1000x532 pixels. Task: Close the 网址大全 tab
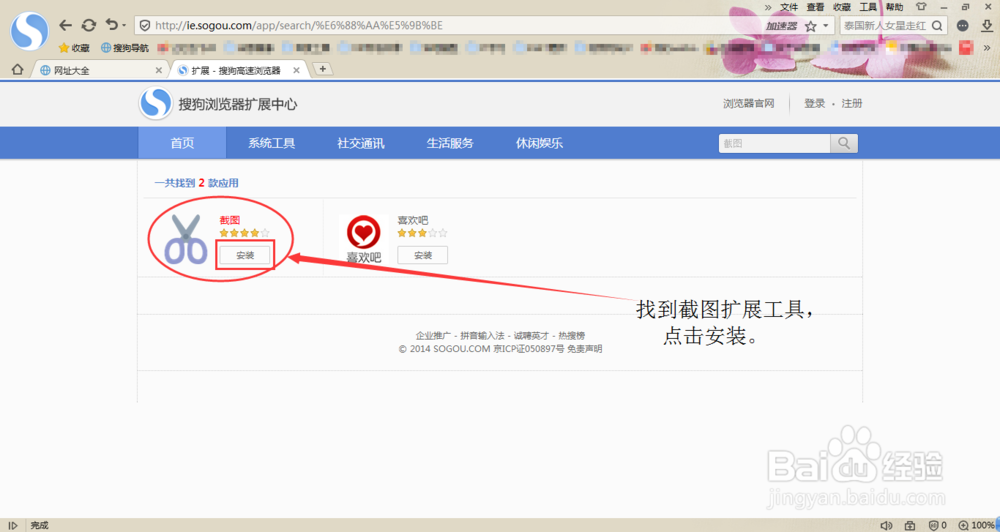(159, 70)
